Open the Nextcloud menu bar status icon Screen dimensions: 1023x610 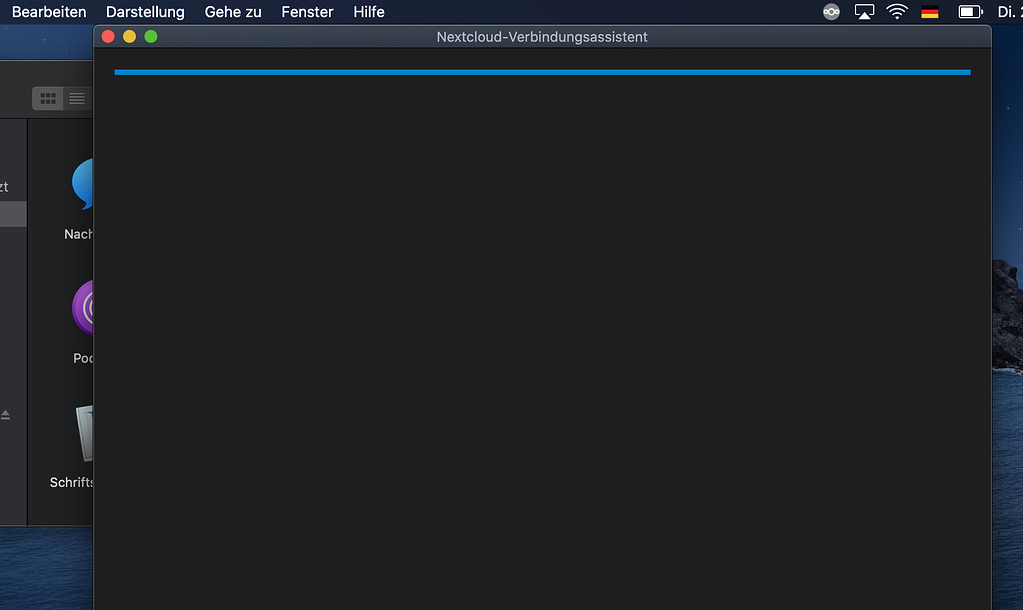pyautogui.click(x=831, y=12)
